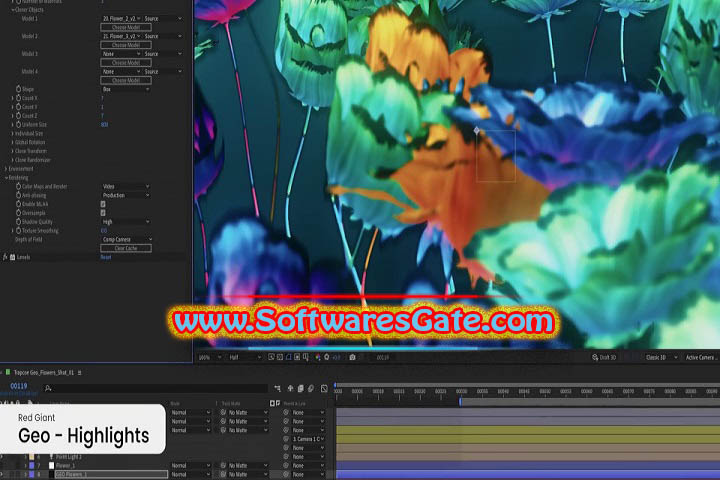Click the Region of Interest icon

297,357
